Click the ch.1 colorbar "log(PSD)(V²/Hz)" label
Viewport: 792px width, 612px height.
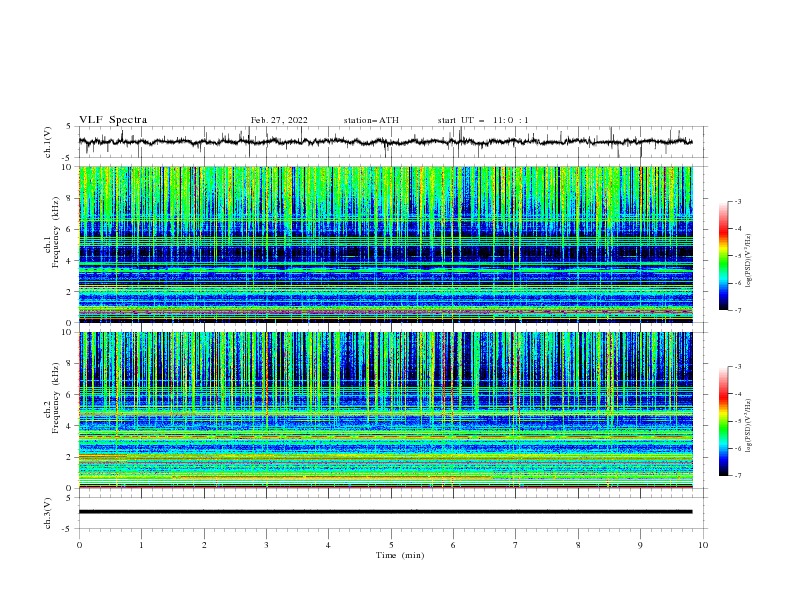click(749, 261)
